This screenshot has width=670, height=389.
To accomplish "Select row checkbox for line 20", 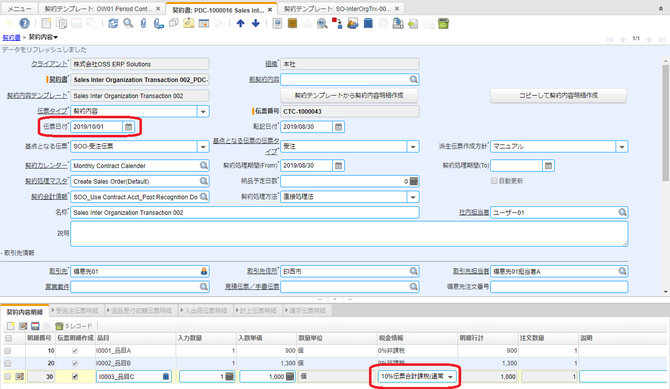I will [8, 363].
